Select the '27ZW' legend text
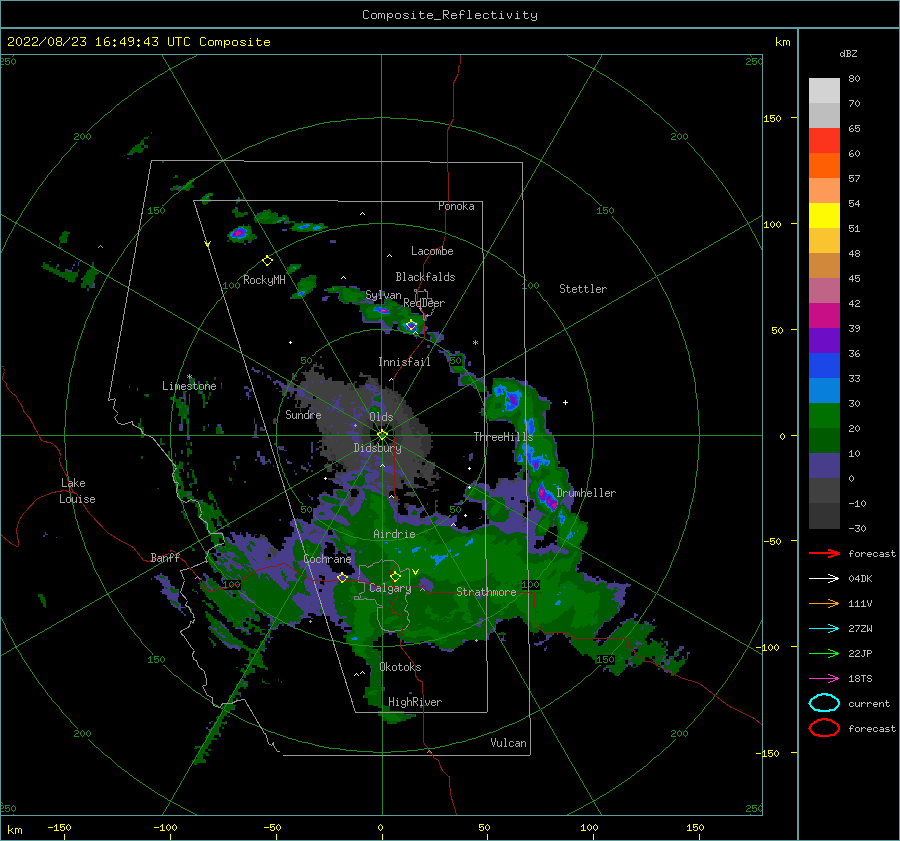The image size is (900, 841). (x=860, y=629)
